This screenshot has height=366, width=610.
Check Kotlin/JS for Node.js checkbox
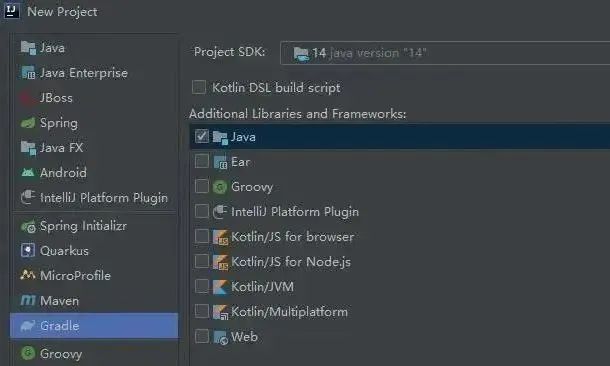point(202,261)
